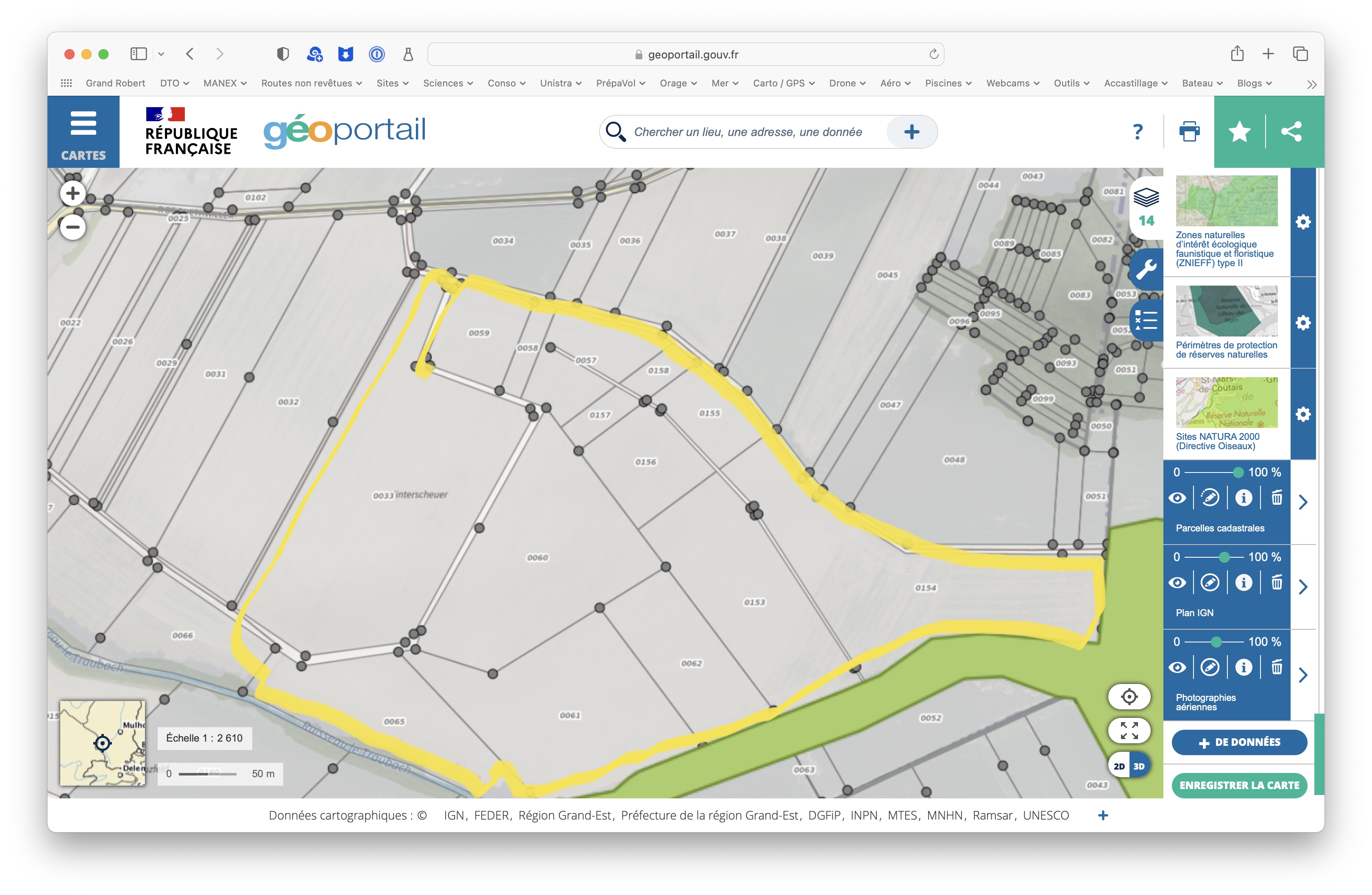This screenshot has width=1372, height=895.
Task: Expand the Photographies aériennes layer arrow
Action: coord(1303,675)
